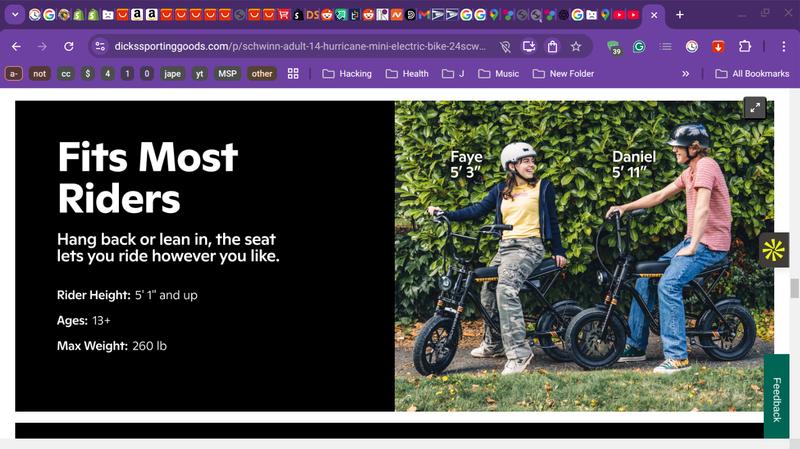Open the MSP bookmark

227,73
